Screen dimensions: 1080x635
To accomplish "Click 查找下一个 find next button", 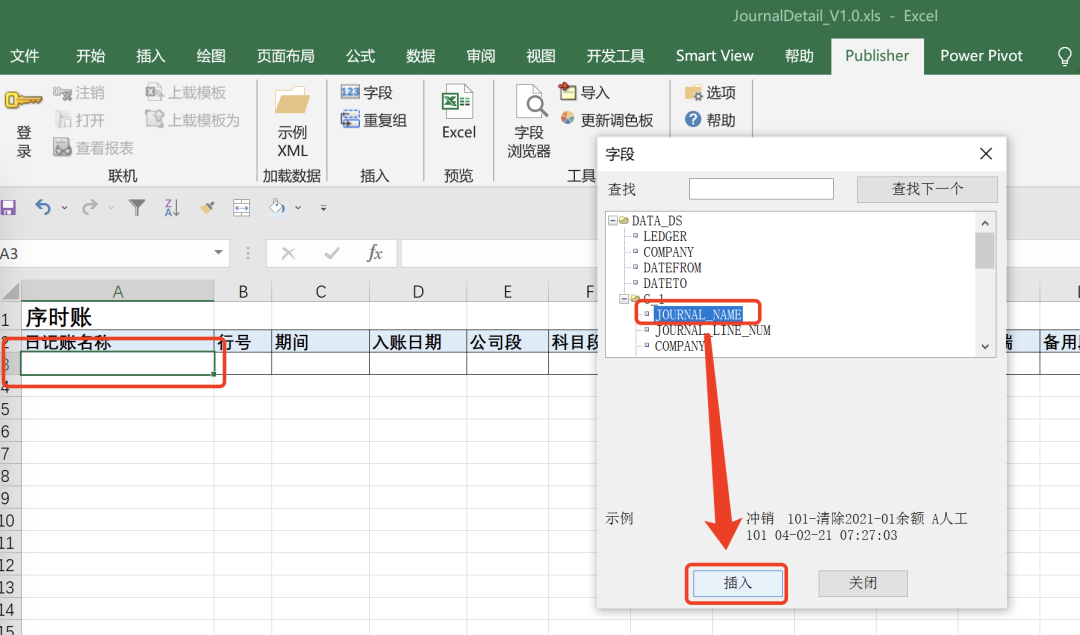I will [927, 189].
